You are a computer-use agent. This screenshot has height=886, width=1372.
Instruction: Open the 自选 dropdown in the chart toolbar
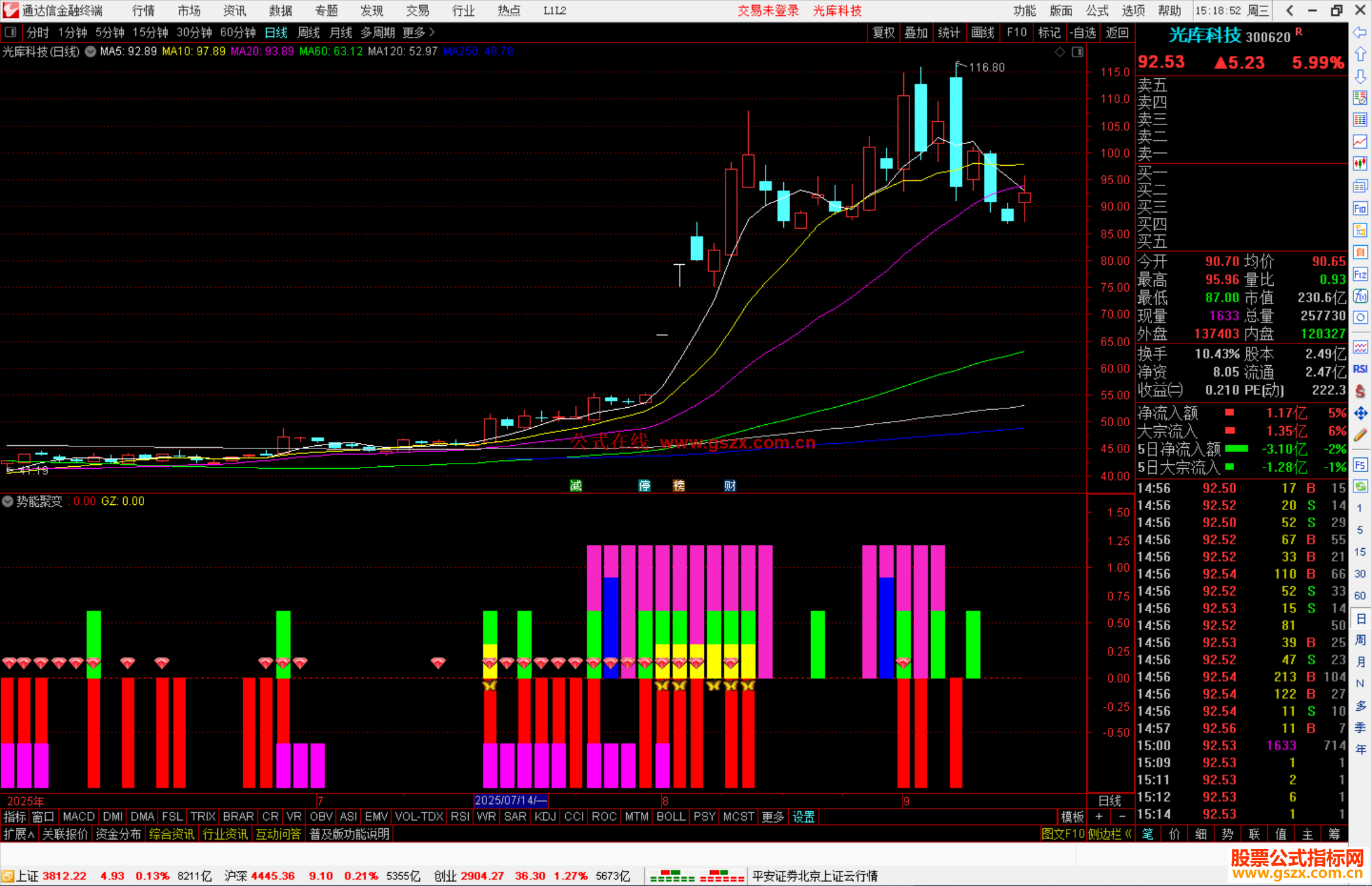click(x=1083, y=32)
